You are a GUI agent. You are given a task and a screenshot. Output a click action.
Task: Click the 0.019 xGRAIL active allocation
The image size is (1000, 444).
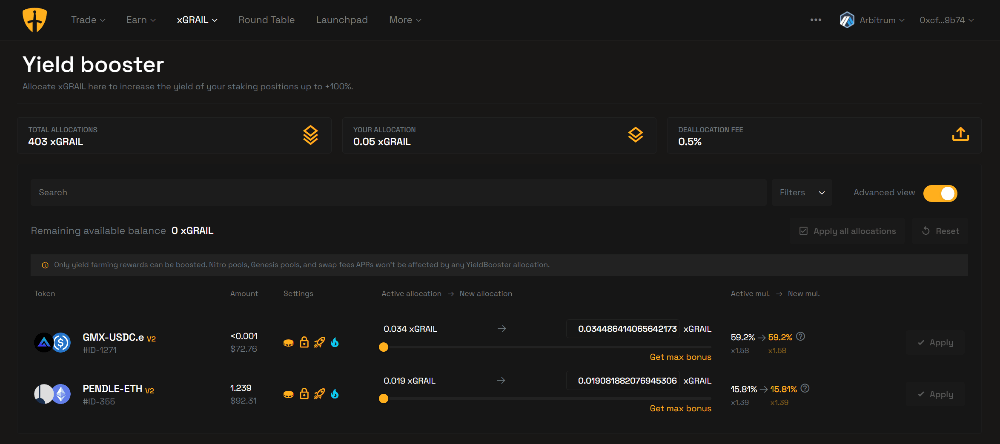[409, 381]
